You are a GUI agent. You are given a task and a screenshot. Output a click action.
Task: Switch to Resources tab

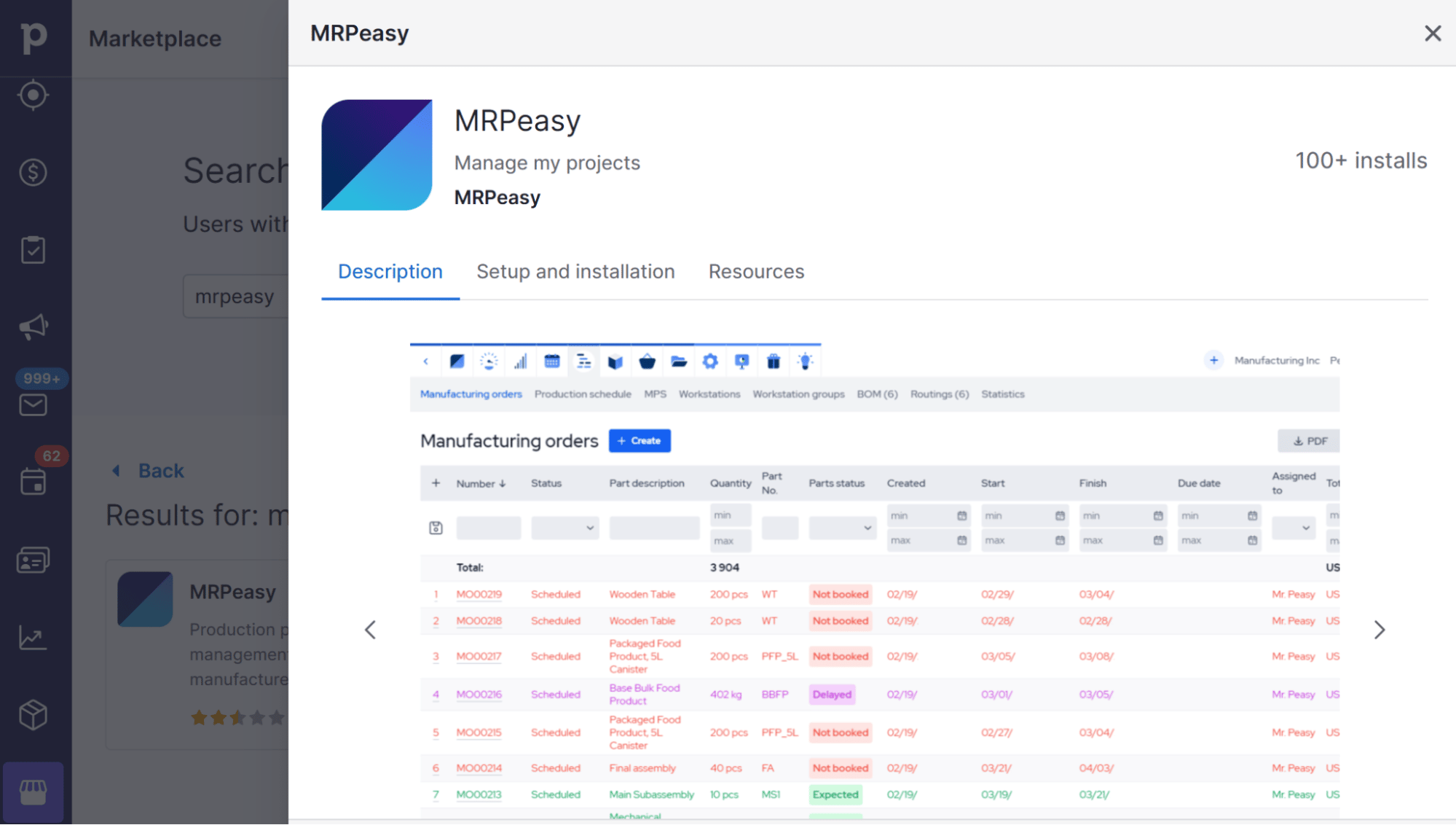(x=756, y=272)
